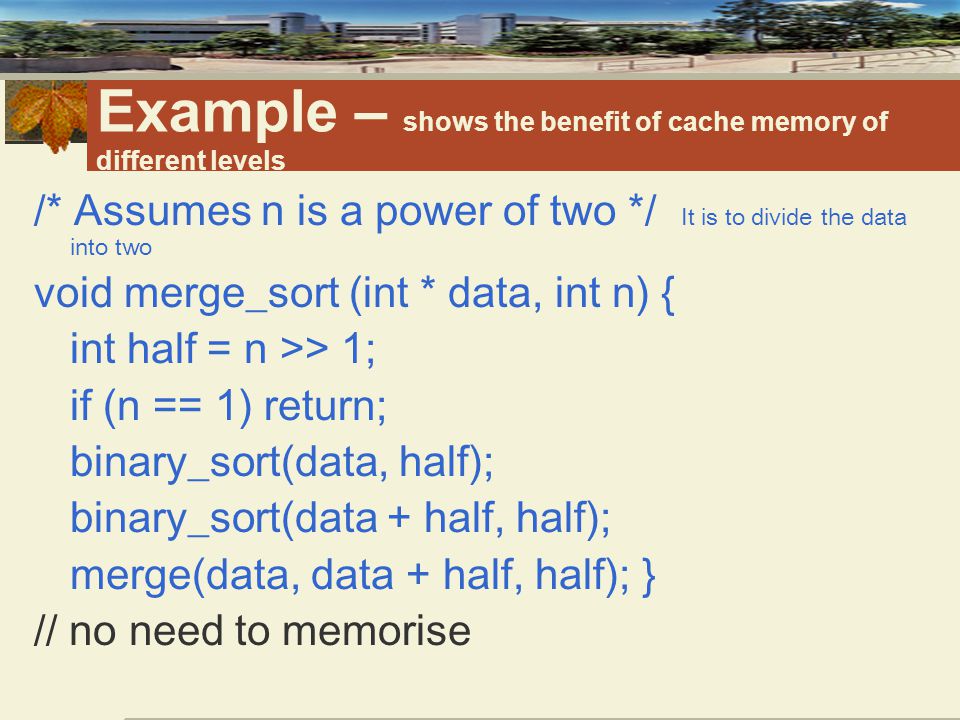Viewport: 960px width, 720px height.
Task: Click the "int half = n >> 1;" line
Action: click(x=223, y=348)
